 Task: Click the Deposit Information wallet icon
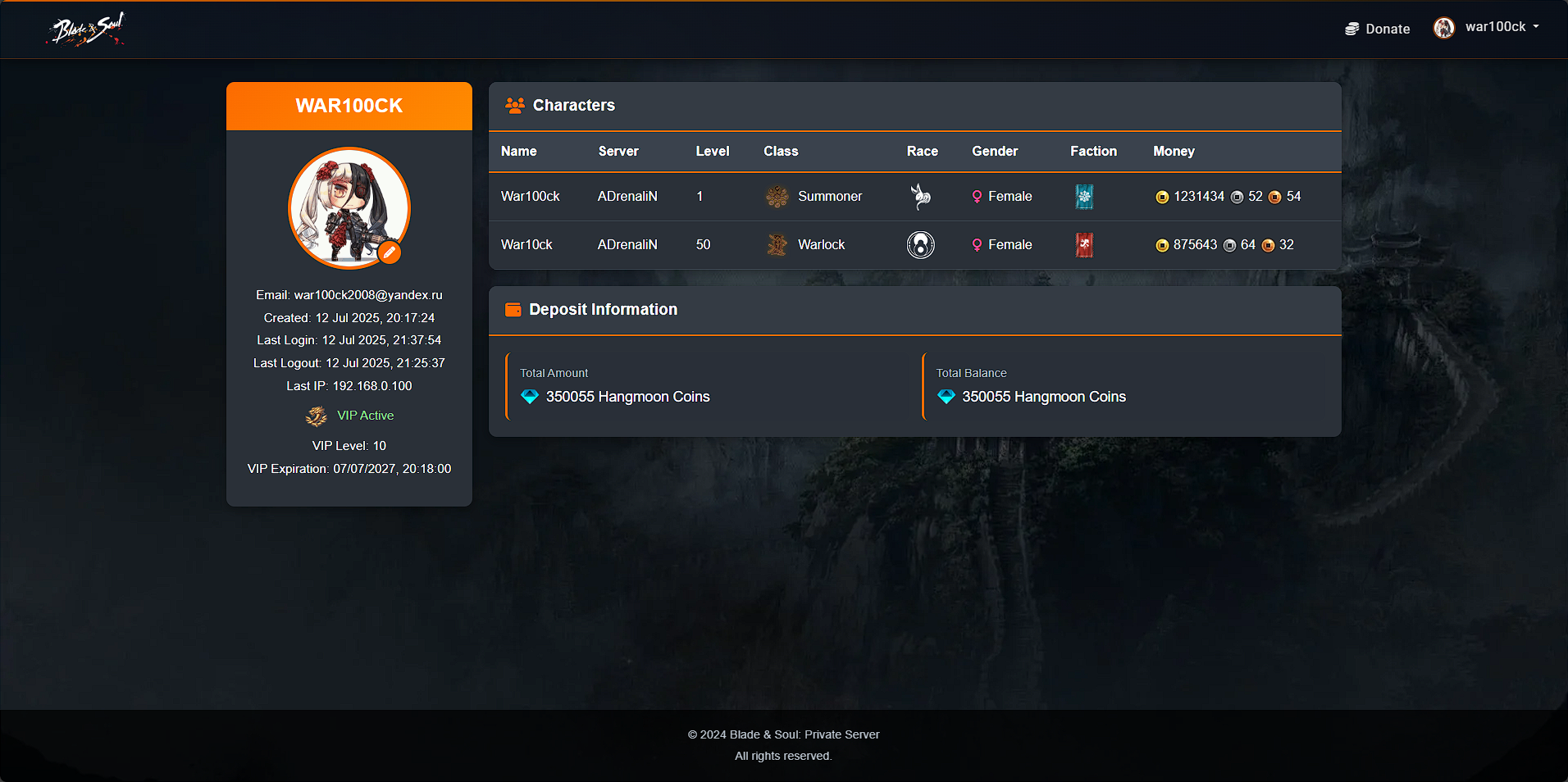[x=513, y=310]
